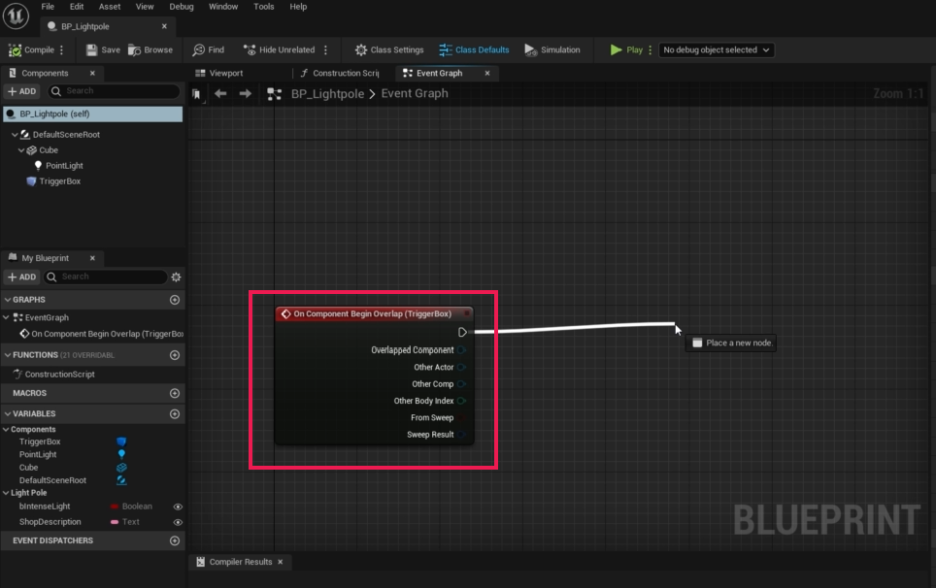Collapse the VARIABLES section
This screenshot has width=936, height=588.
[x=7, y=414]
